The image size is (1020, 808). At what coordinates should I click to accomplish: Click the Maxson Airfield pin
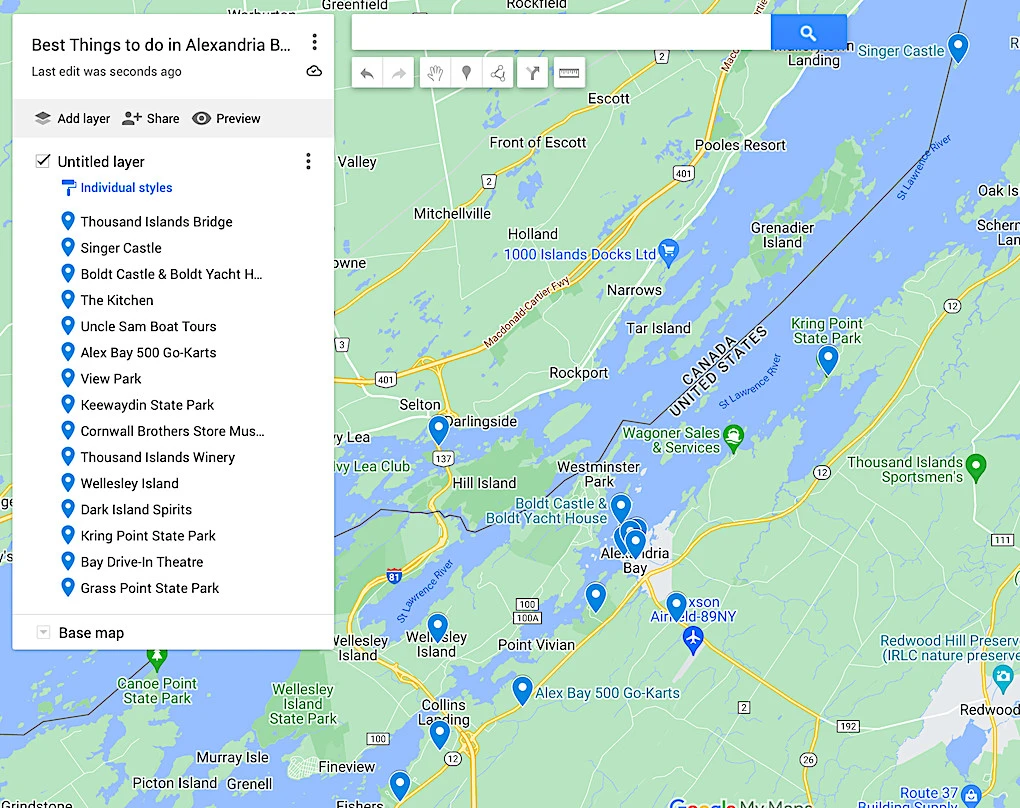tap(677, 606)
